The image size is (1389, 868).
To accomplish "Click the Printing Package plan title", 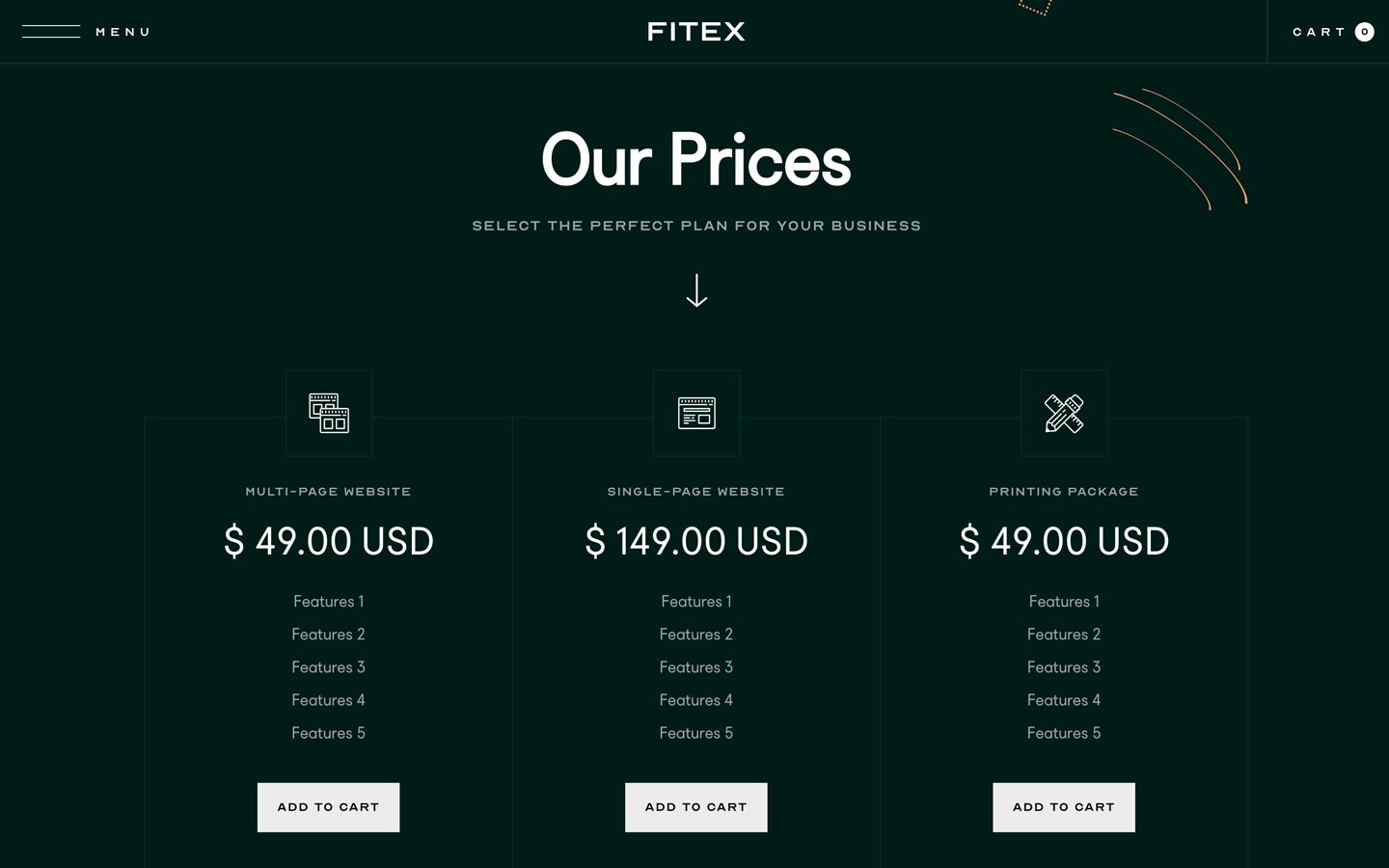I will coord(1063,492).
